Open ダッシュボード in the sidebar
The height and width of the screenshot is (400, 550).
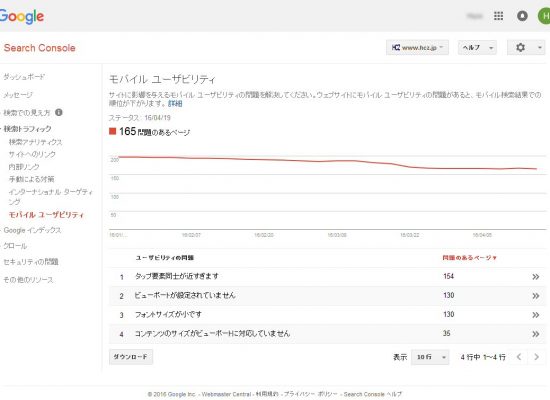point(24,76)
